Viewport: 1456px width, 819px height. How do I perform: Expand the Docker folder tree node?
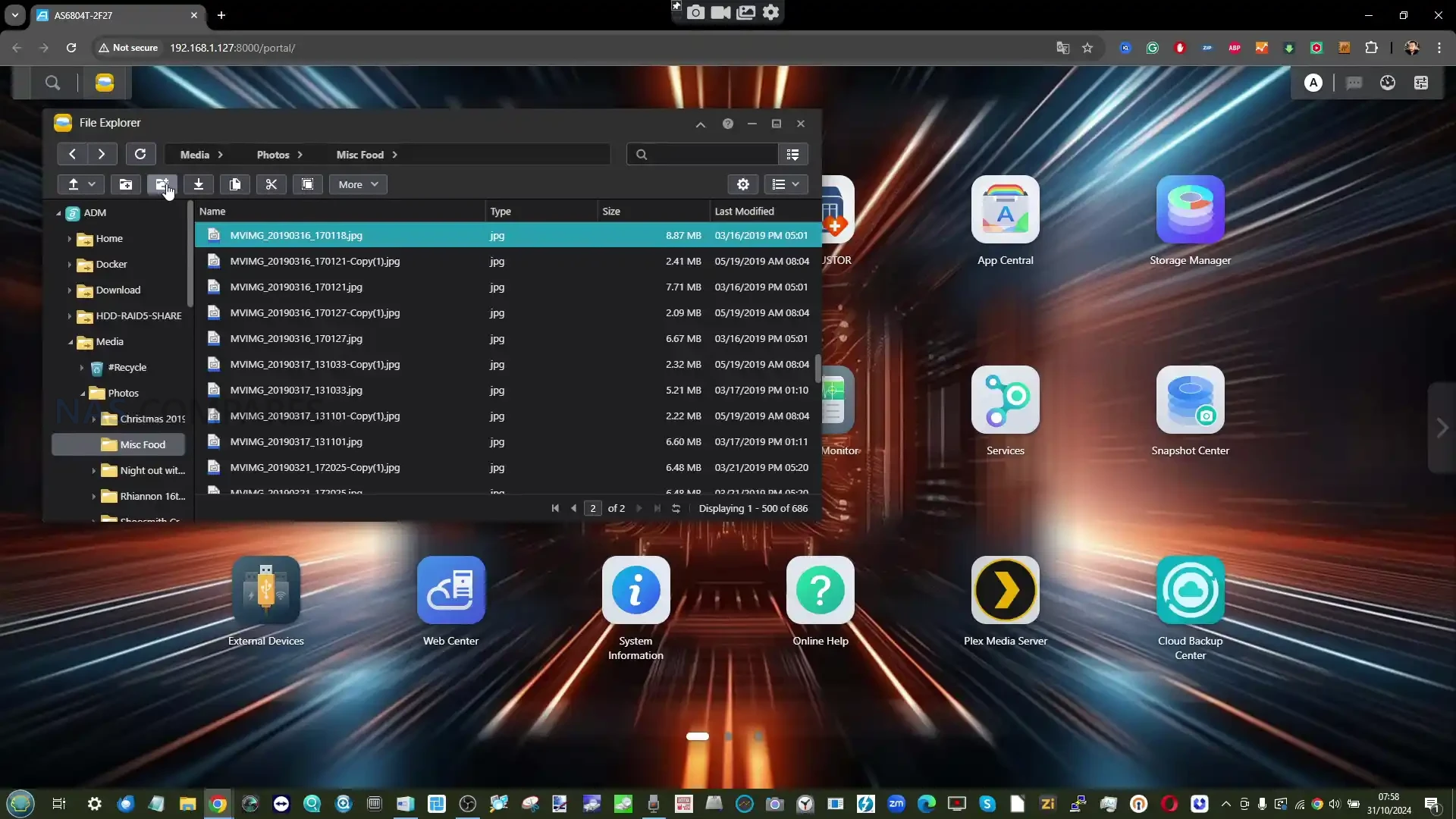pyautogui.click(x=70, y=265)
